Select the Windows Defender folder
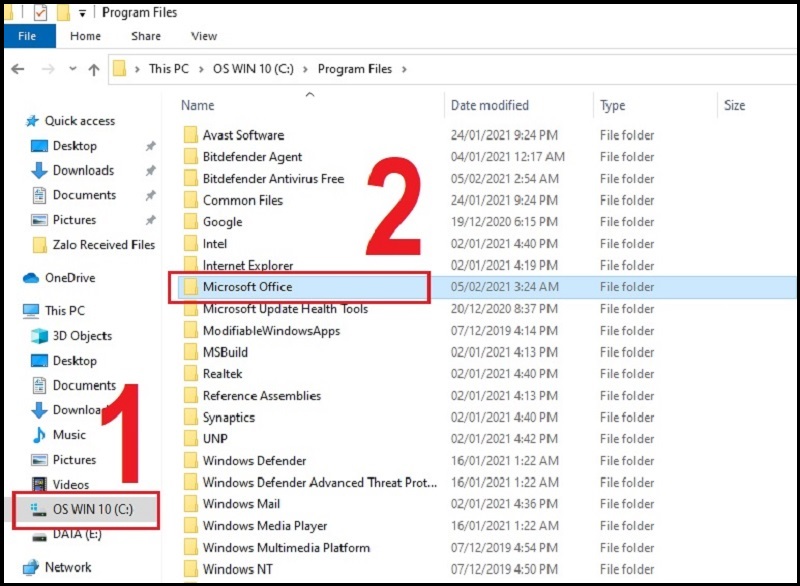 (x=254, y=461)
